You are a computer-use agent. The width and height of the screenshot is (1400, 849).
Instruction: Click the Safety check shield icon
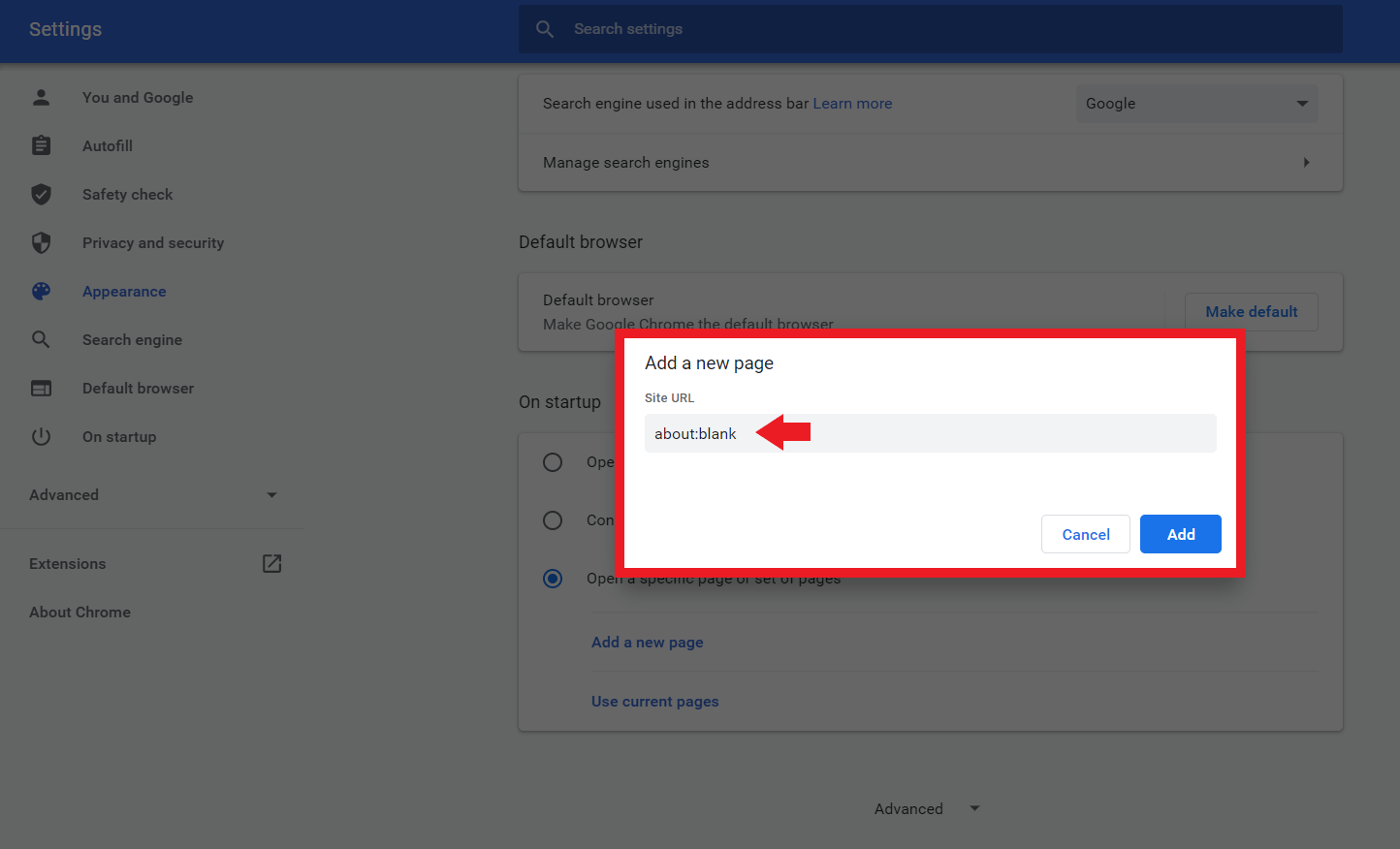[x=41, y=194]
